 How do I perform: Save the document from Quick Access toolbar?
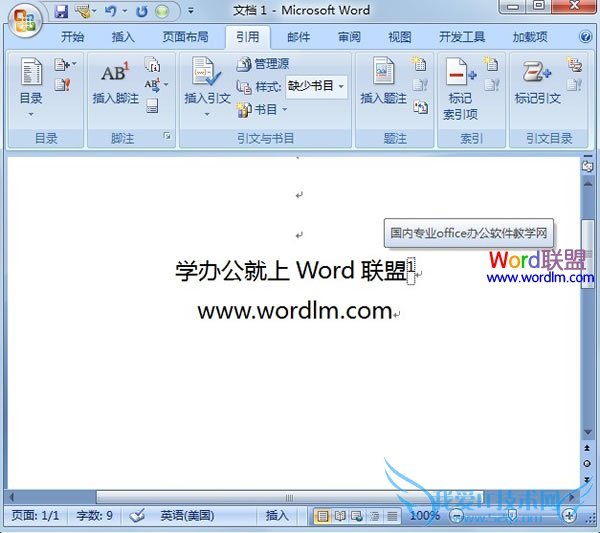(x=61, y=12)
